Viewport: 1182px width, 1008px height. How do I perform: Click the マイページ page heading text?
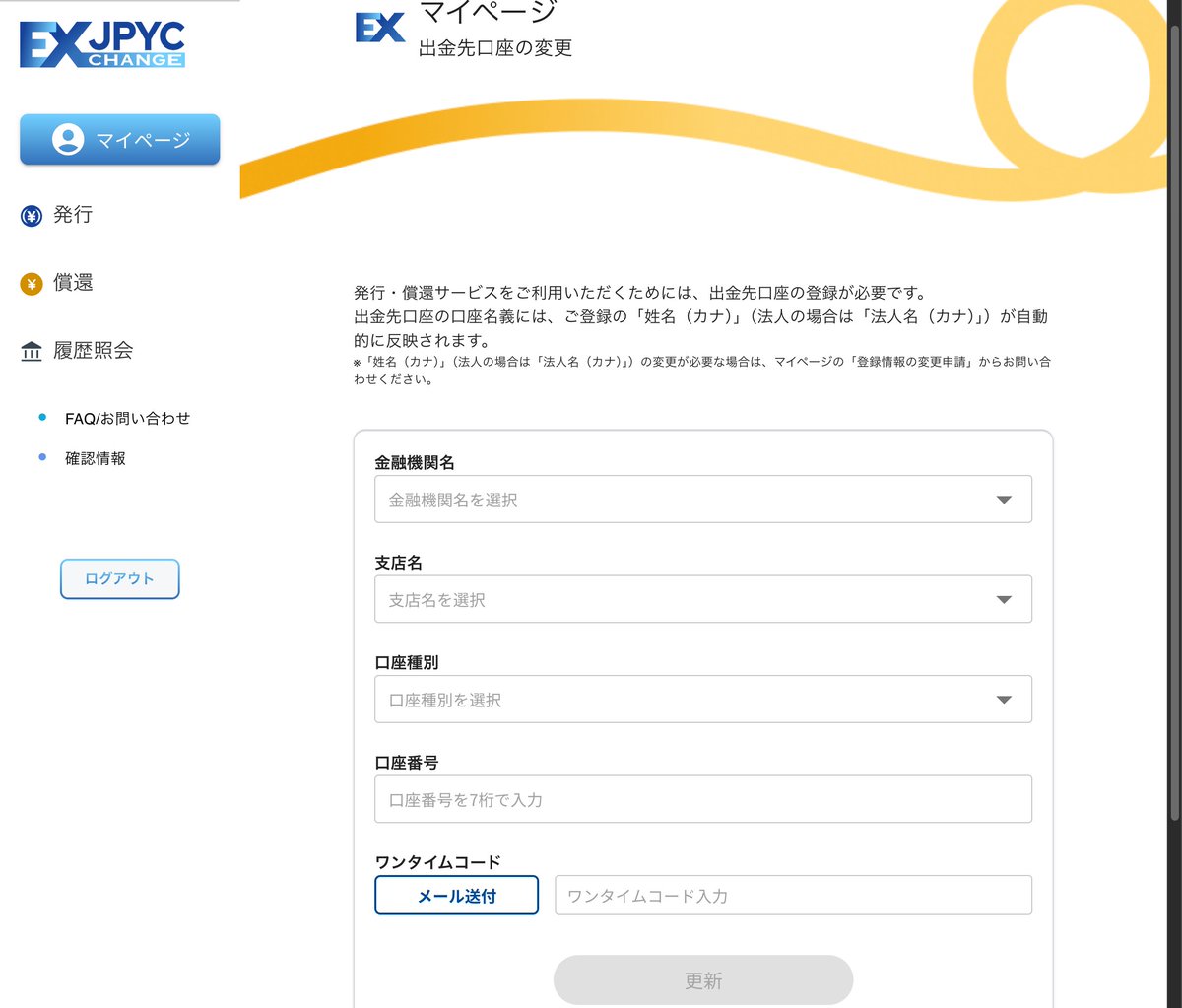pos(488,12)
